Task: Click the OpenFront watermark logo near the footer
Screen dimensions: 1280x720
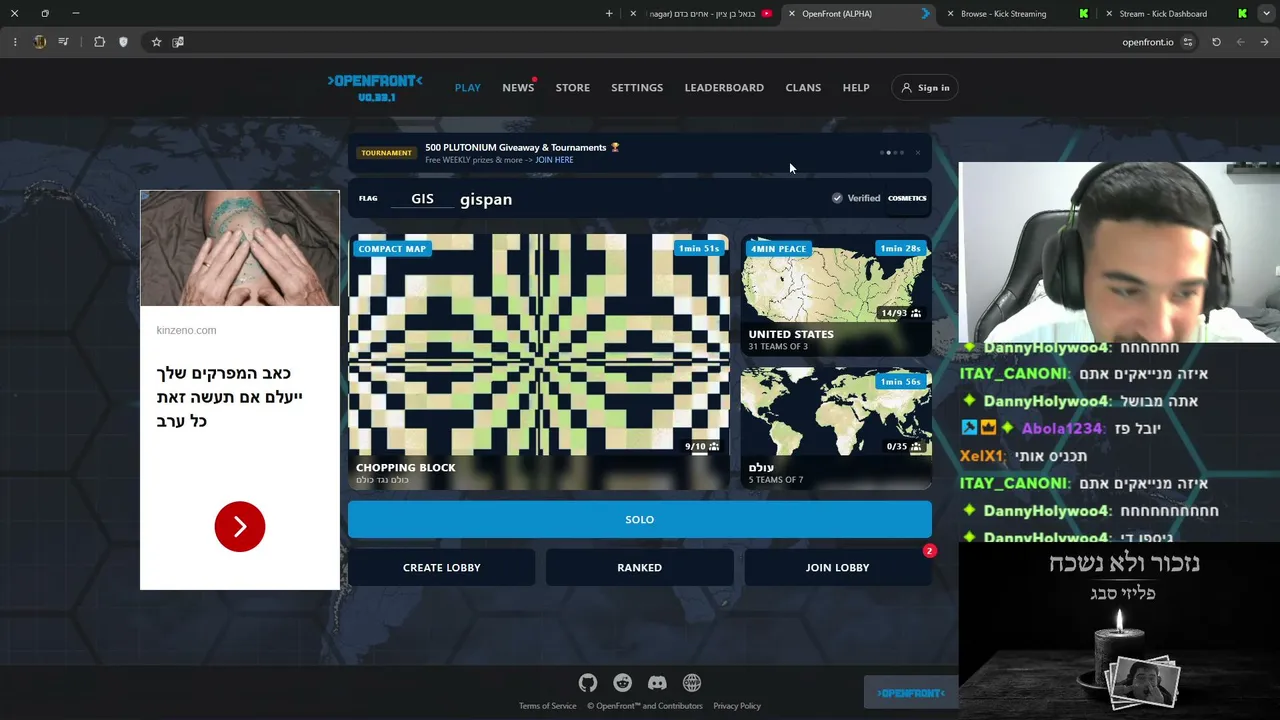Action: pyautogui.click(x=911, y=693)
